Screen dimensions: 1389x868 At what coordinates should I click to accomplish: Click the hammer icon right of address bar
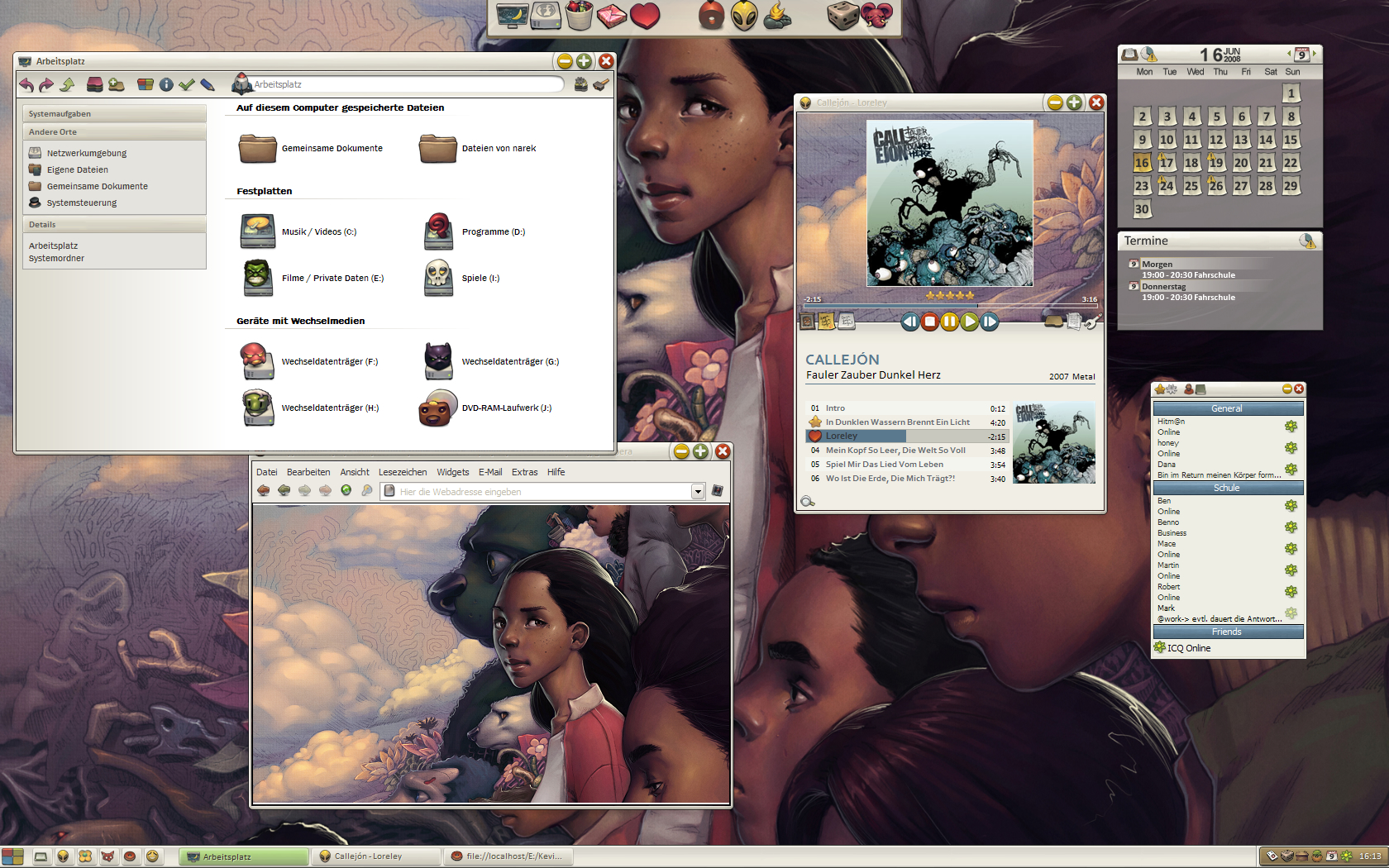[x=601, y=84]
